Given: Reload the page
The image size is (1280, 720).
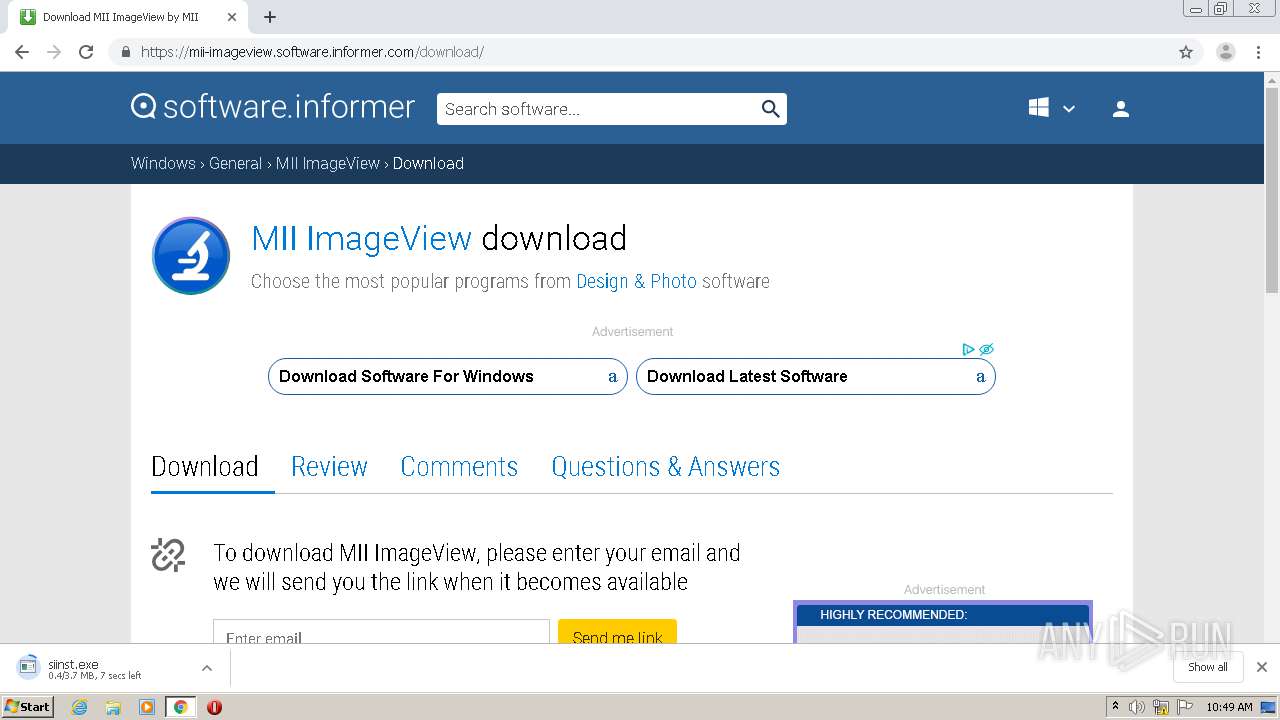Looking at the screenshot, I should [x=86, y=52].
